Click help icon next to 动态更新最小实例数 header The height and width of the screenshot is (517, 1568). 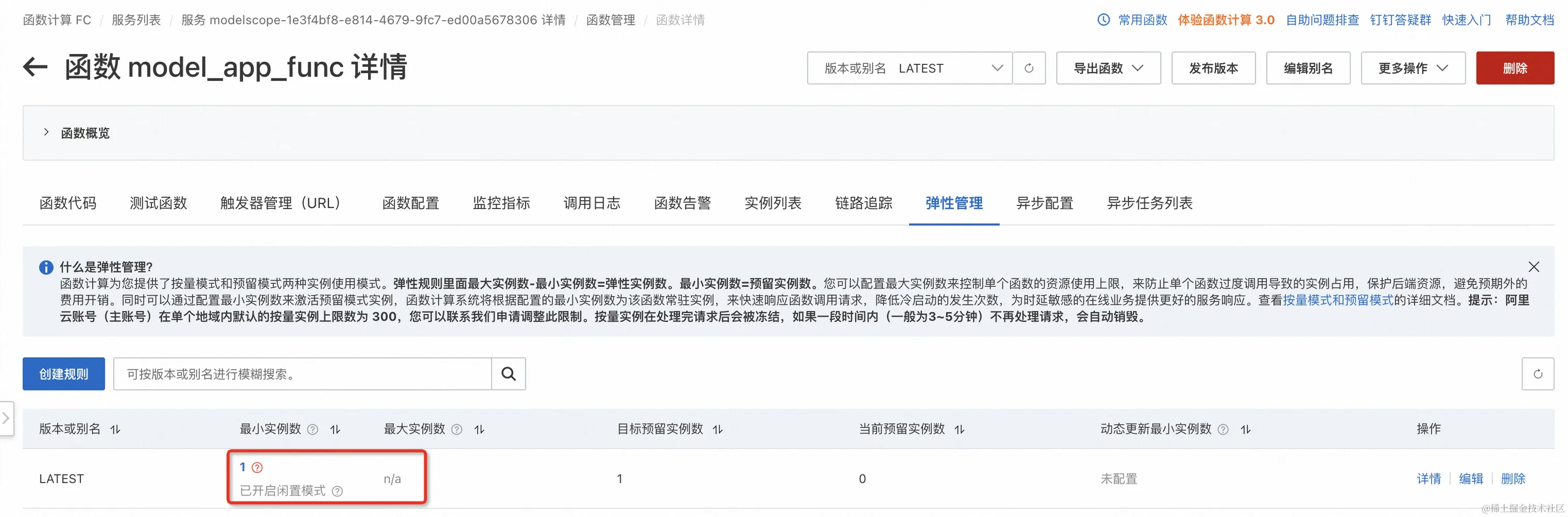tap(1223, 429)
